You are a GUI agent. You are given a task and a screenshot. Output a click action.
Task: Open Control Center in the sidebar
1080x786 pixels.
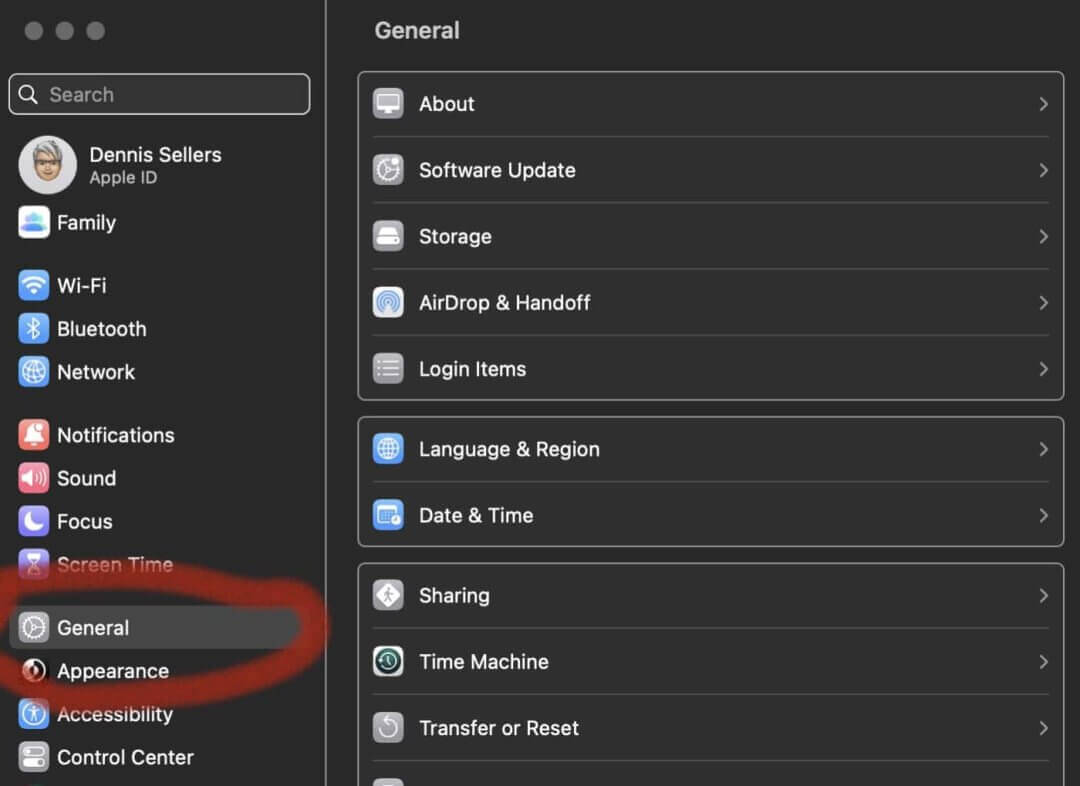click(125, 757)
